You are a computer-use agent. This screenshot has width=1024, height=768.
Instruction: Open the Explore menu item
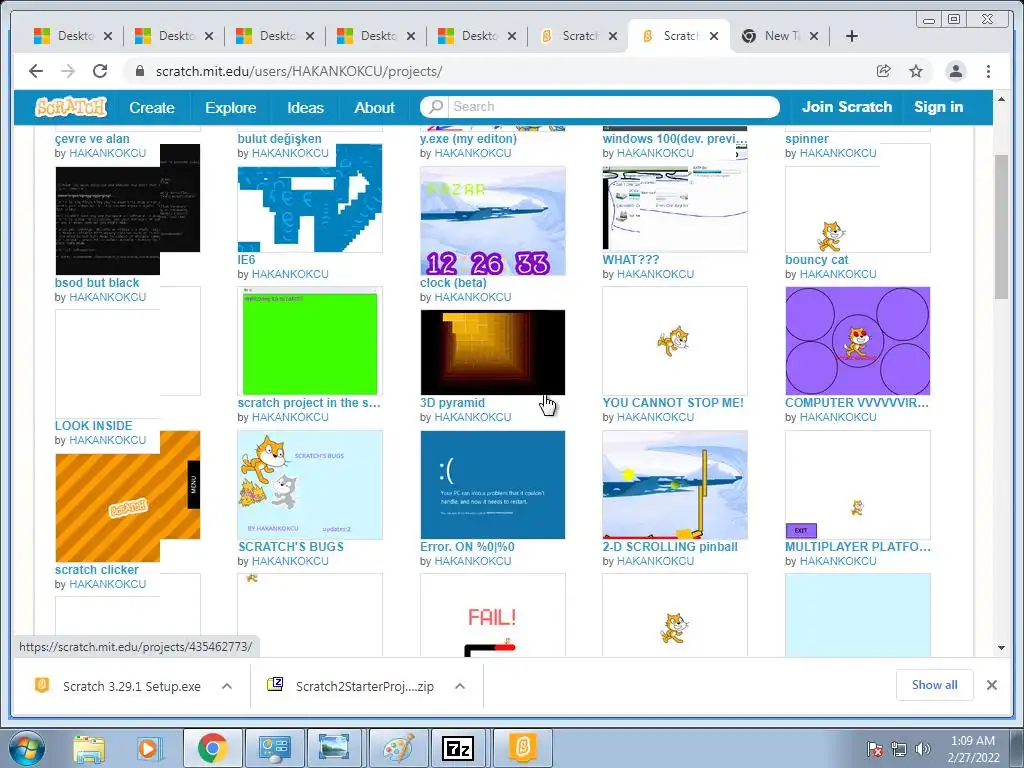coord(231,108)
